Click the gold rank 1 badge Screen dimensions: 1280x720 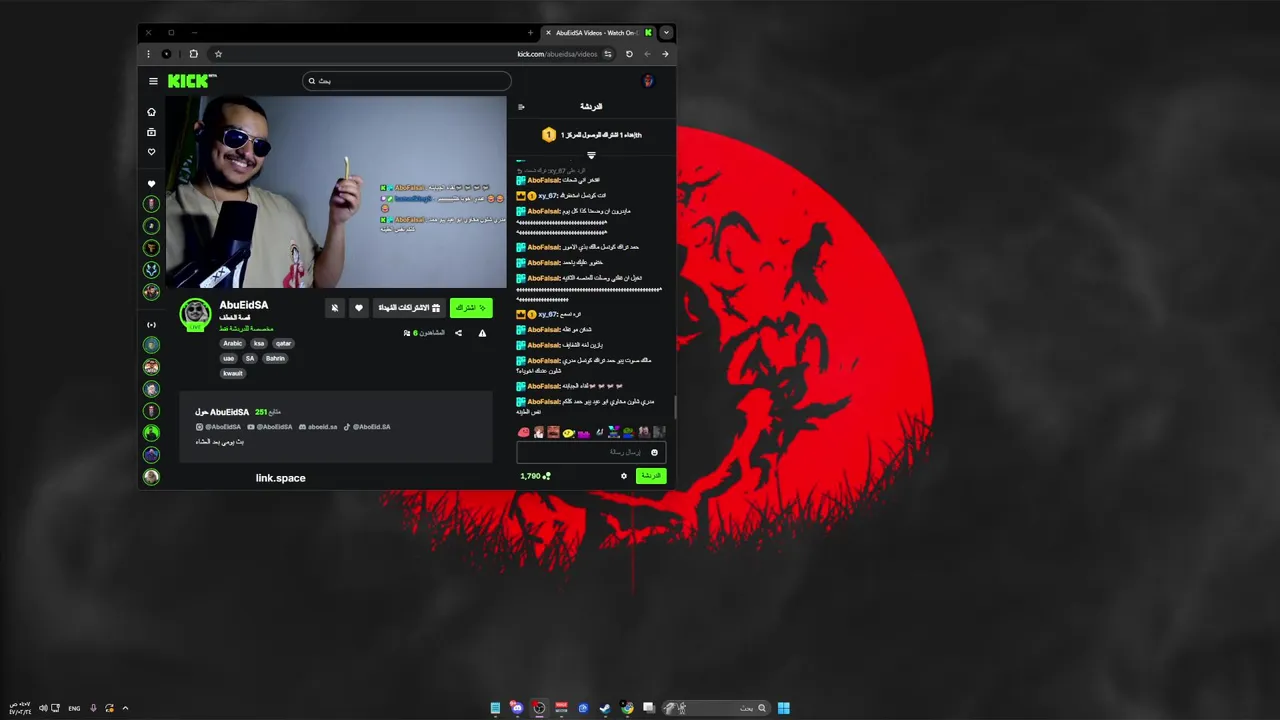(x=548, y=134)
